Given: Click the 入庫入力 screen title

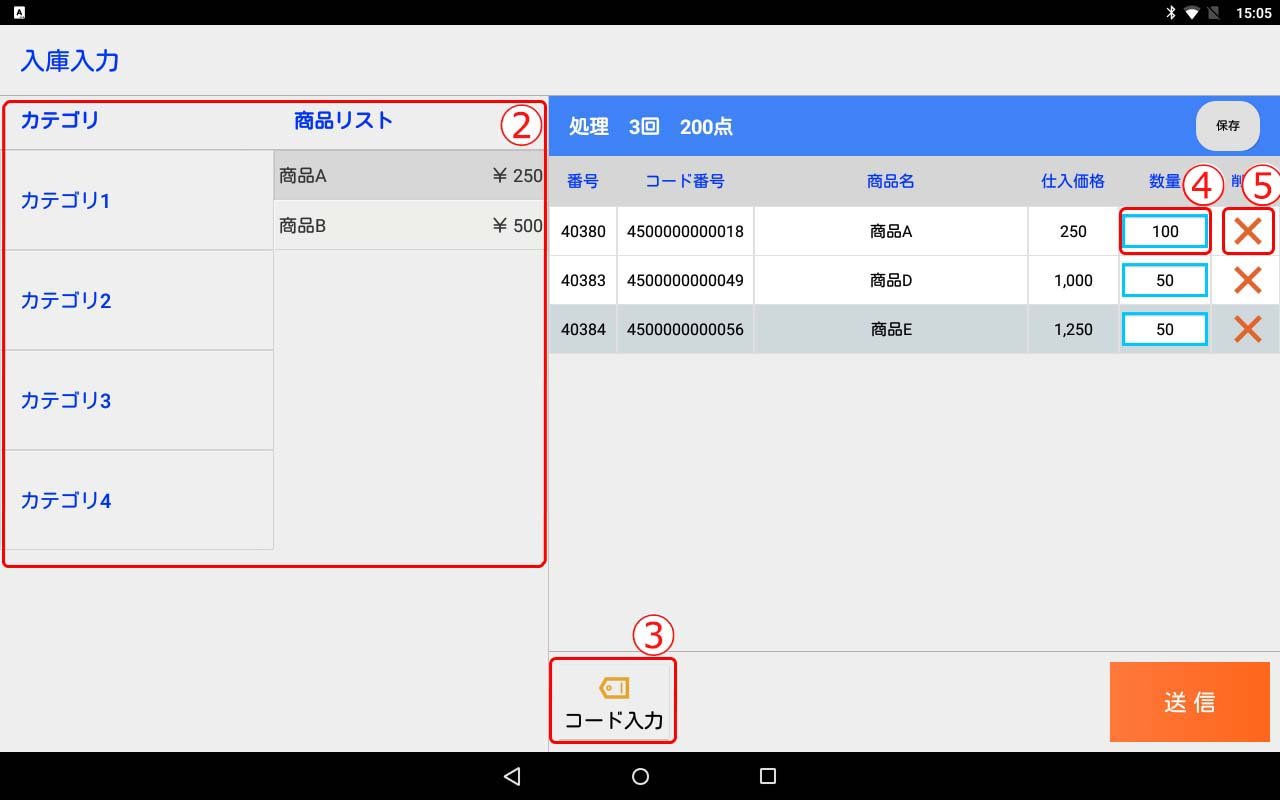Looking at the screenshot, I should coord(70,60).
